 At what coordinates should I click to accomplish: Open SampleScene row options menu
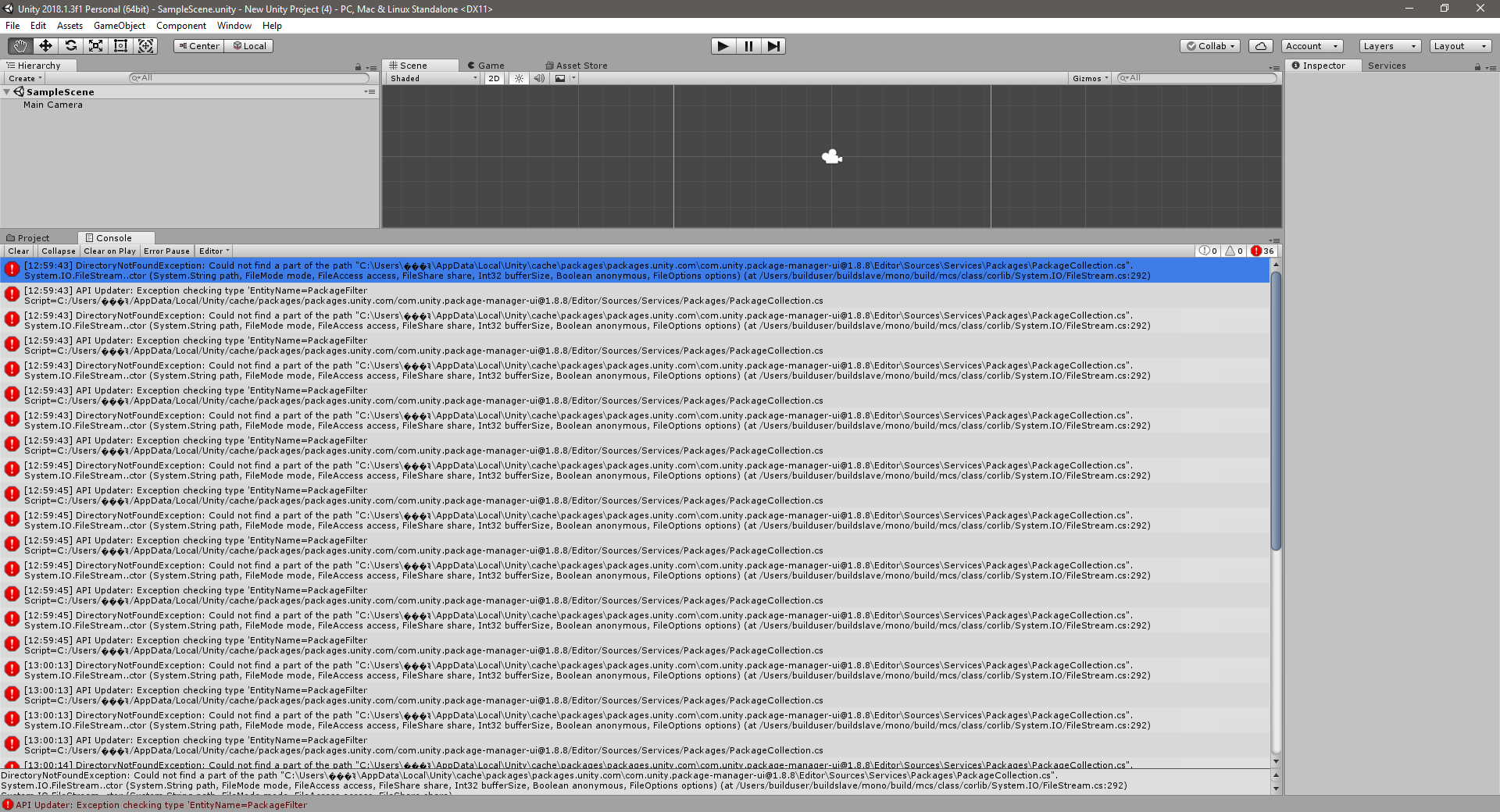(x=370, y=92)
